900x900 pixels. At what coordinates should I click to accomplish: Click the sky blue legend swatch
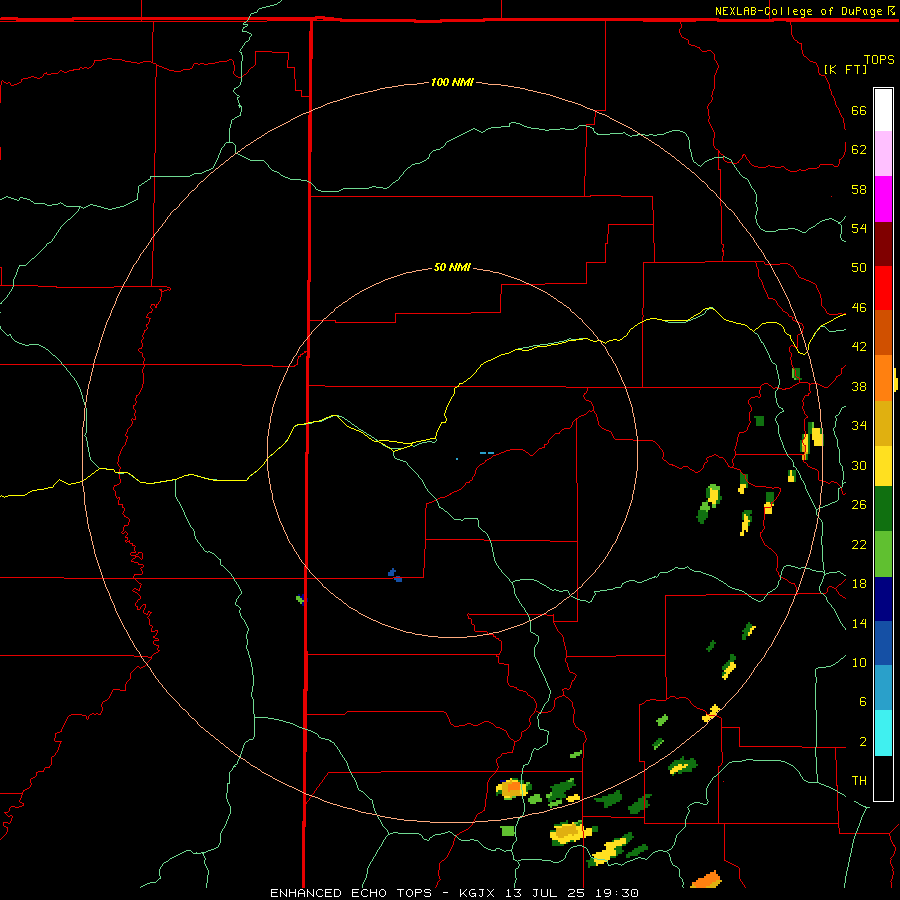[883, 688]
